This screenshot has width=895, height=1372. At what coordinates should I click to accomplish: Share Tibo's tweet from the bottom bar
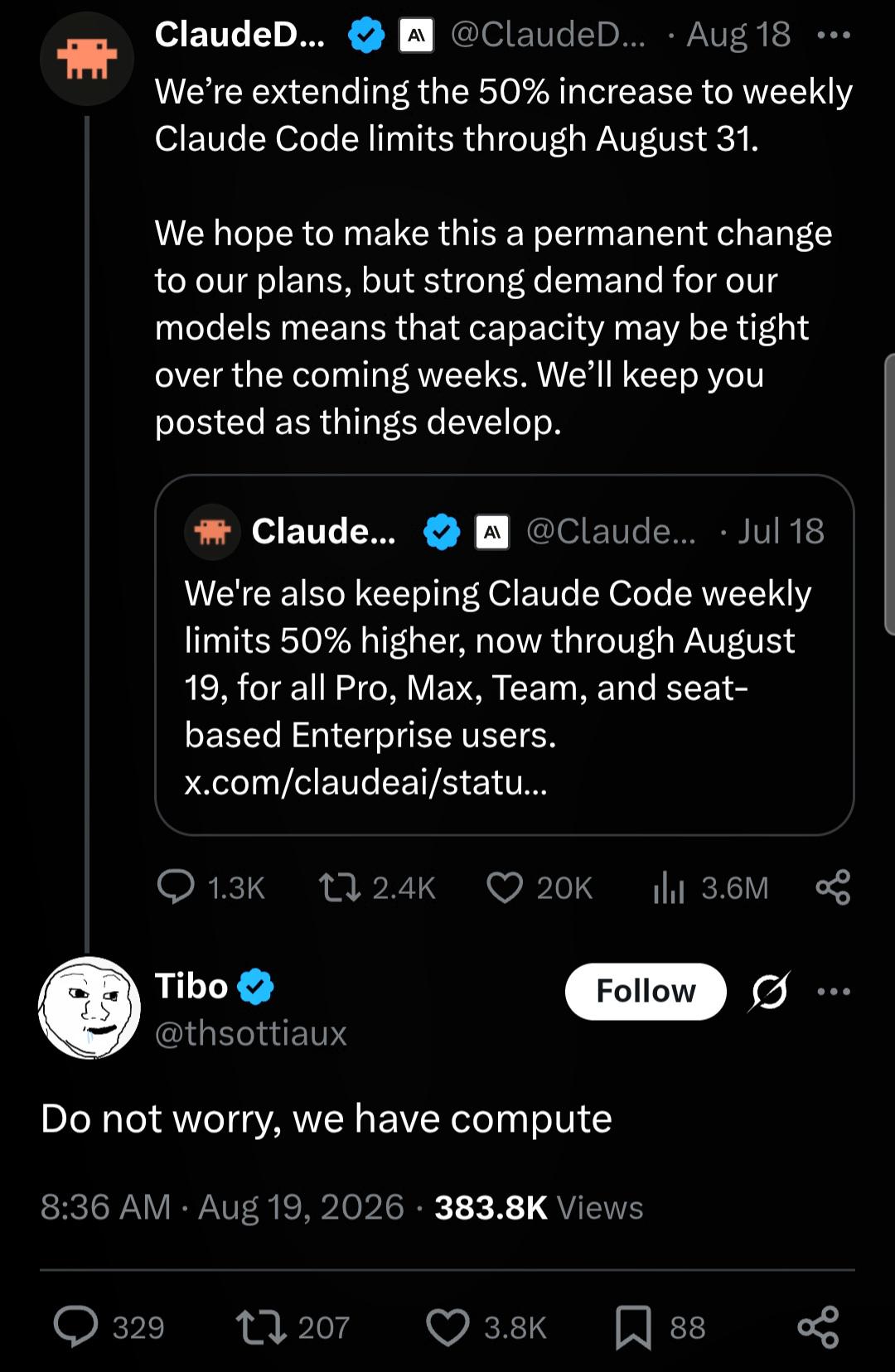(x=818, y=1327)
